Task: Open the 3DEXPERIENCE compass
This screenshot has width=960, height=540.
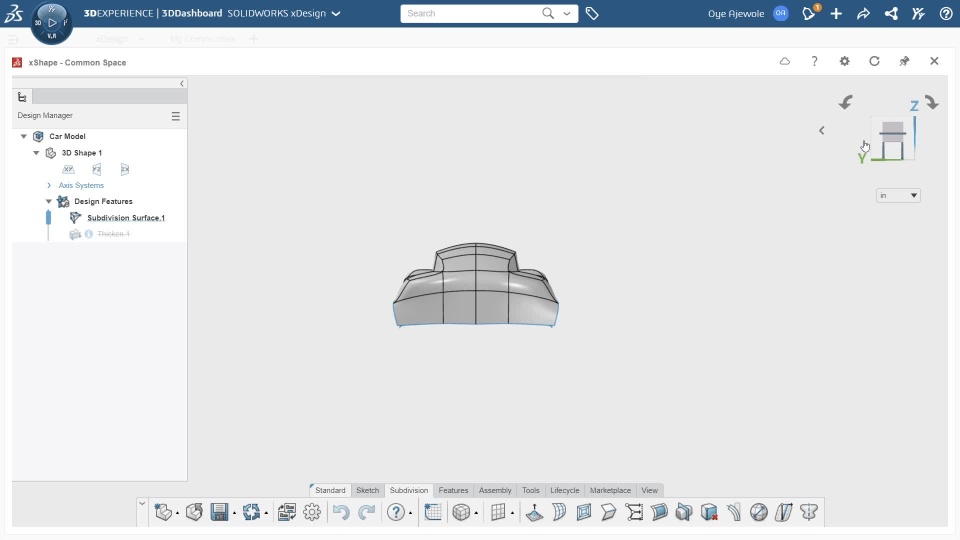Action: coord(52,23)
